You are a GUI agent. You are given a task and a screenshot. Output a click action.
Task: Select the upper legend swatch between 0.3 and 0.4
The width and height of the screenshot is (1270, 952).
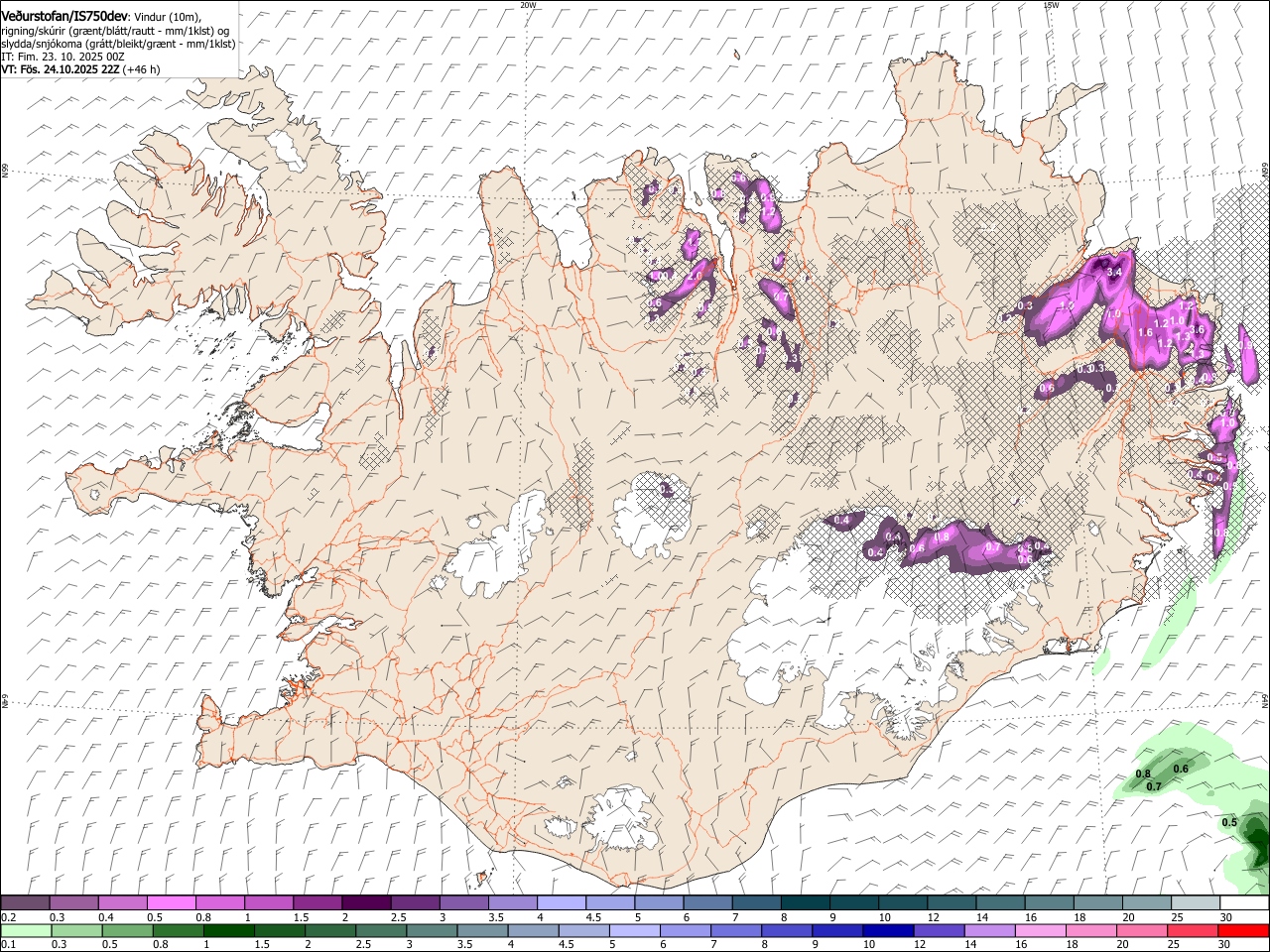74,902
